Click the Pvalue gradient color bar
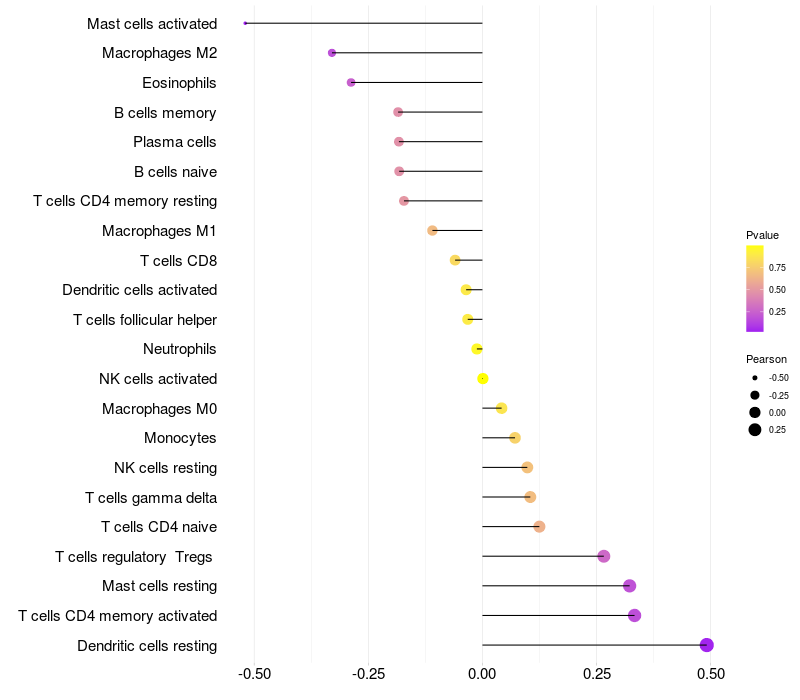 click(755, 288)
